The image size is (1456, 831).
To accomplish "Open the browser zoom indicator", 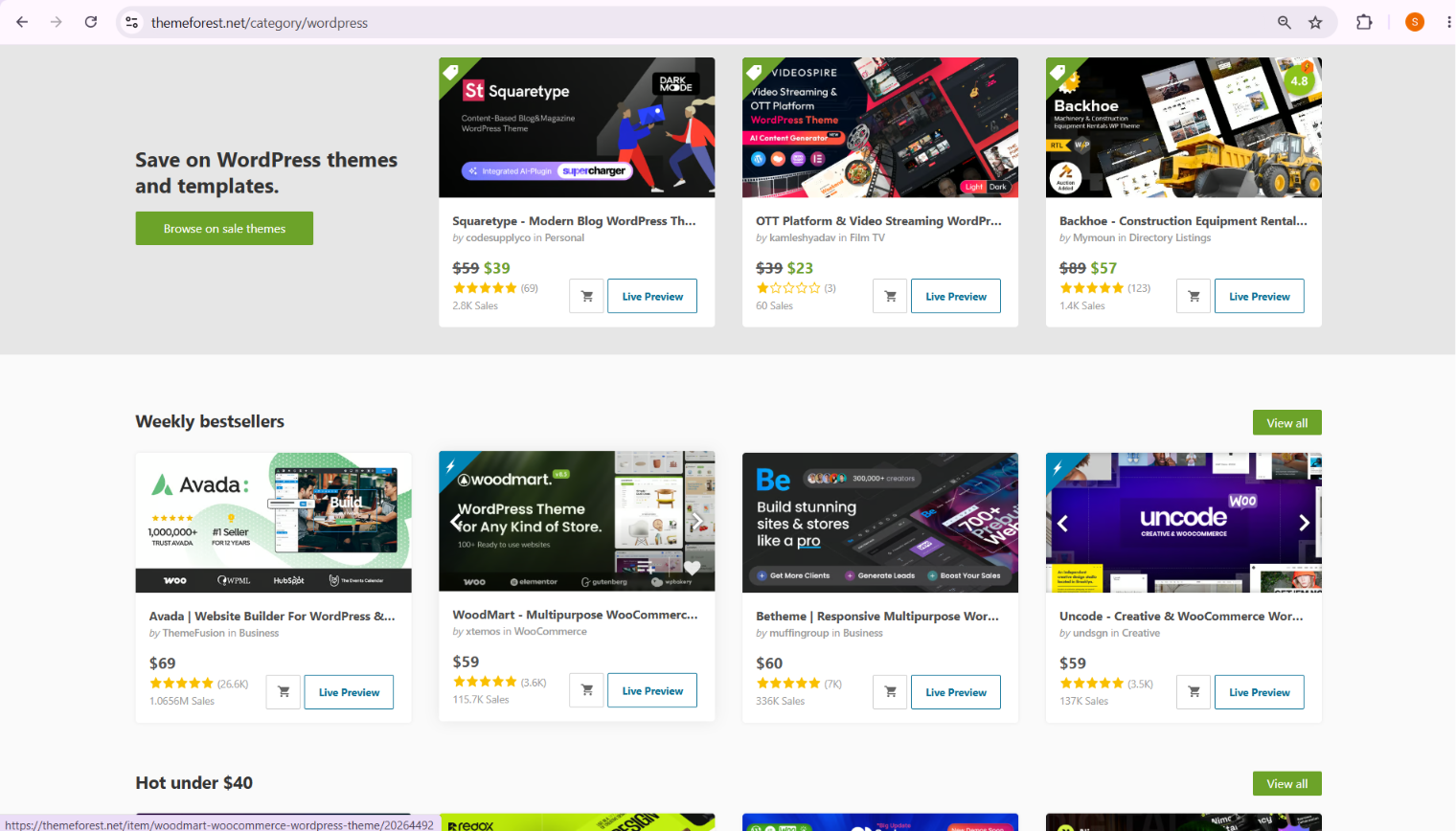I will point(1285,22).
